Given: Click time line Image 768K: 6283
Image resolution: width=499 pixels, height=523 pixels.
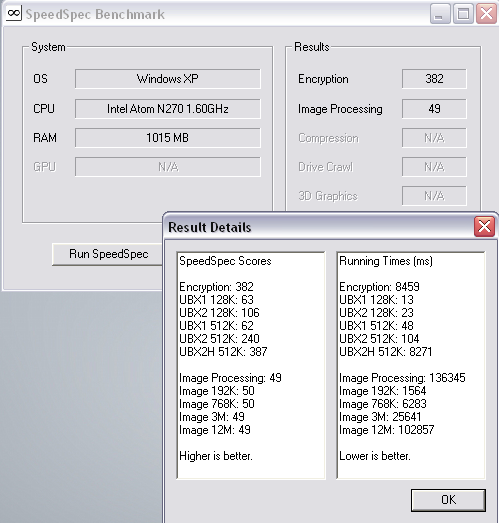Looking at the screenshot, I should pos(383,404).
